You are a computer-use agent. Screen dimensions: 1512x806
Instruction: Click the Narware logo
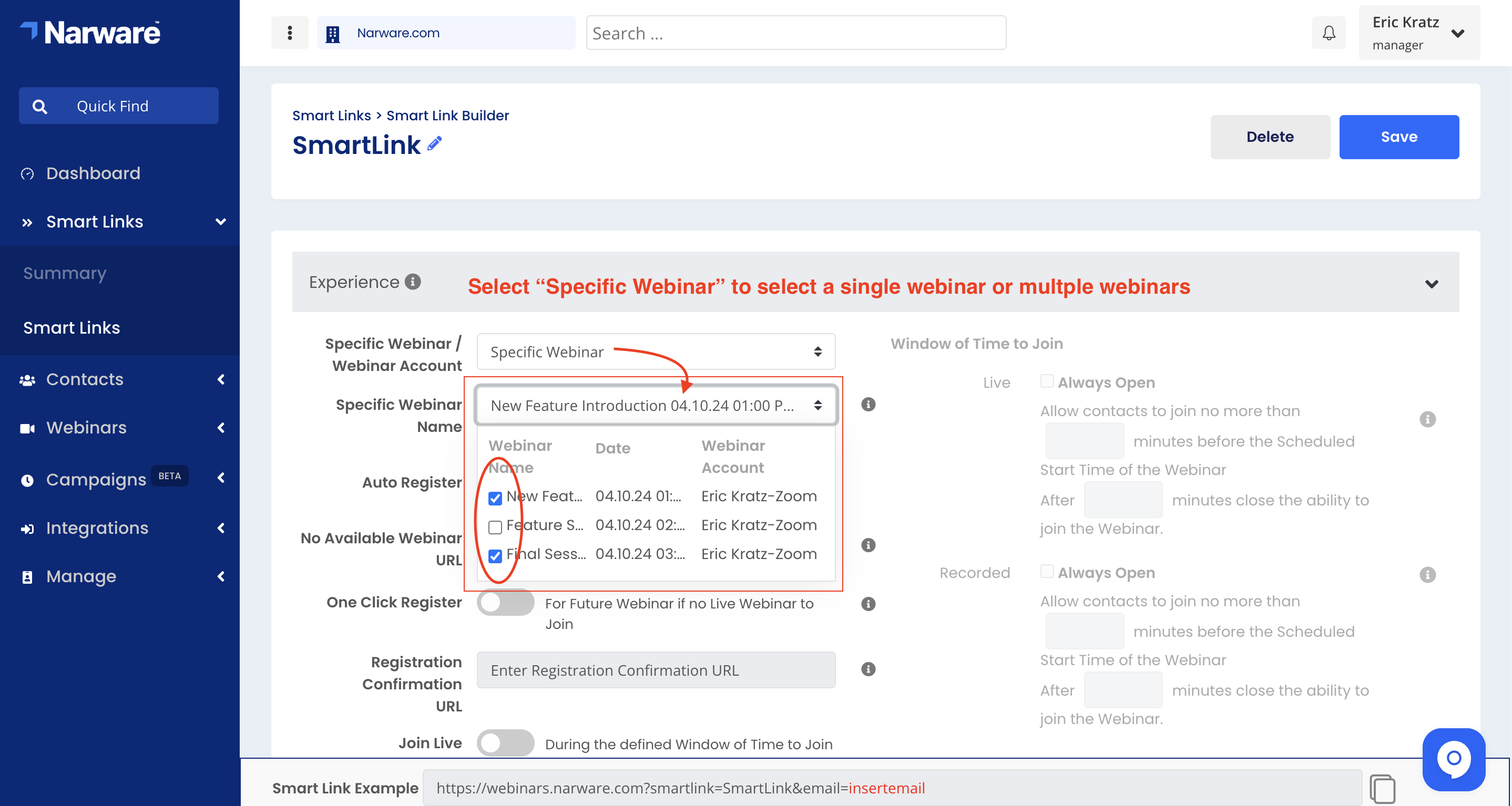click(90, 32)
